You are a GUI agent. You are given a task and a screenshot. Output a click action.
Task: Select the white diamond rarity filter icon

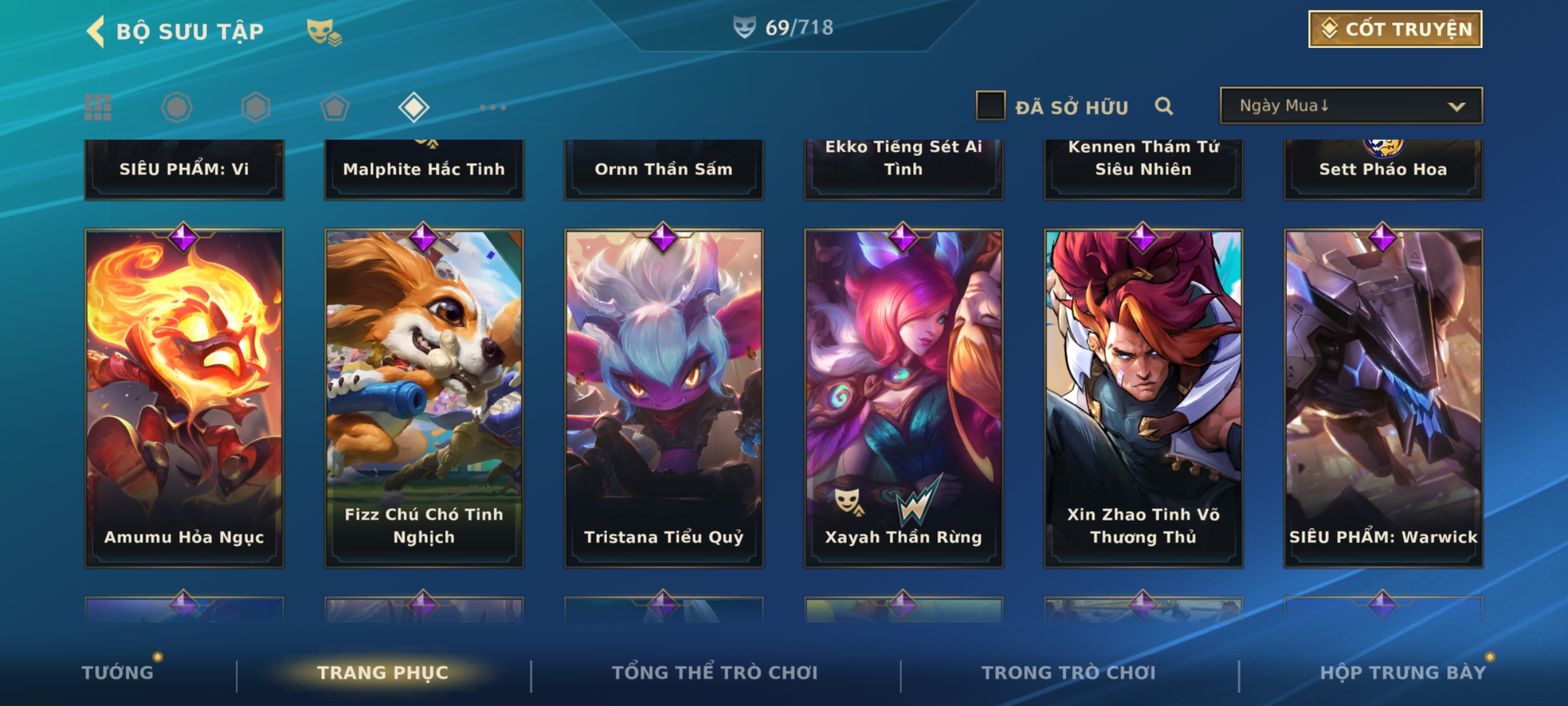tap(414, 107)
